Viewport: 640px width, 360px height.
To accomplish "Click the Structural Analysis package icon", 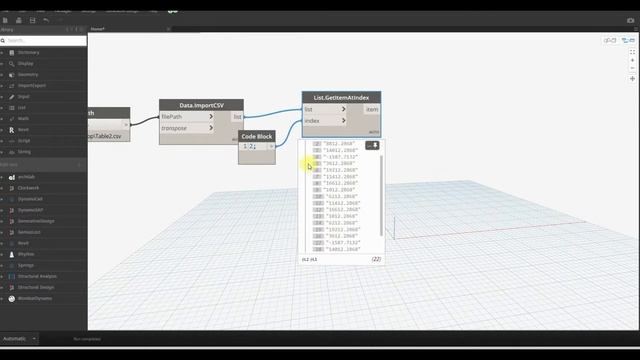I will point(12,276).
